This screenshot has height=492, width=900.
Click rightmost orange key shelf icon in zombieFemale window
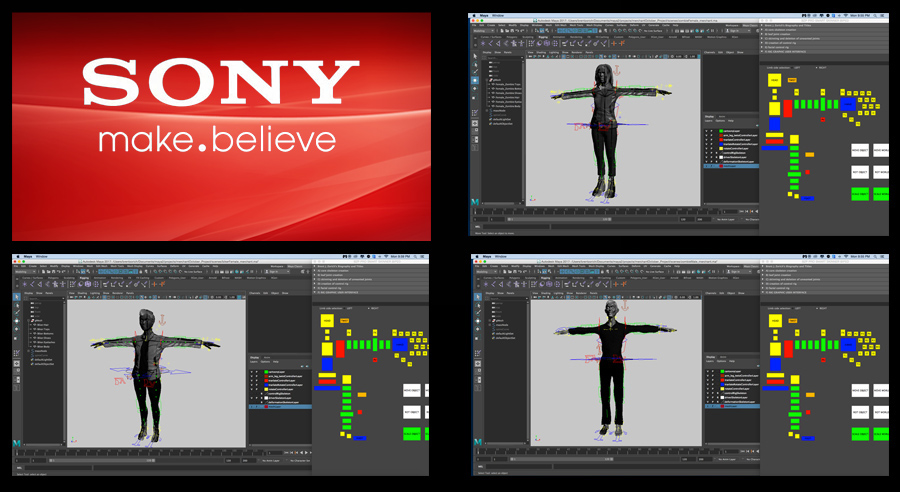click(622, 44)
